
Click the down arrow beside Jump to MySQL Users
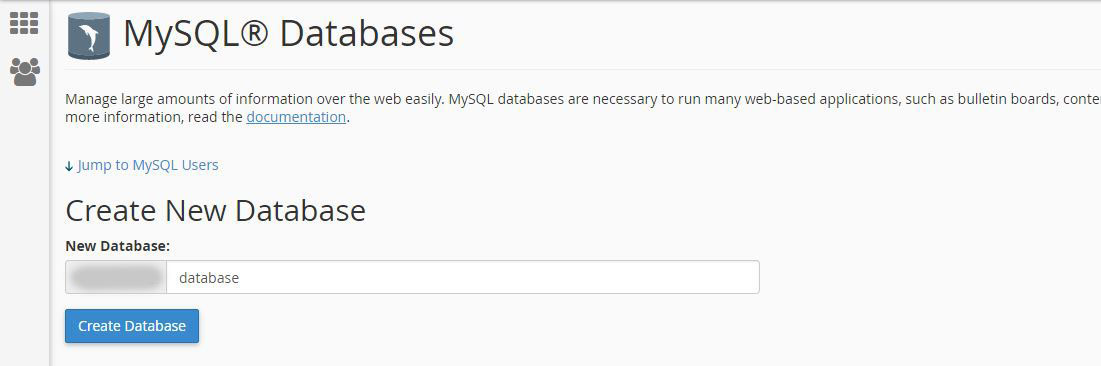click(x=69, y=166)
